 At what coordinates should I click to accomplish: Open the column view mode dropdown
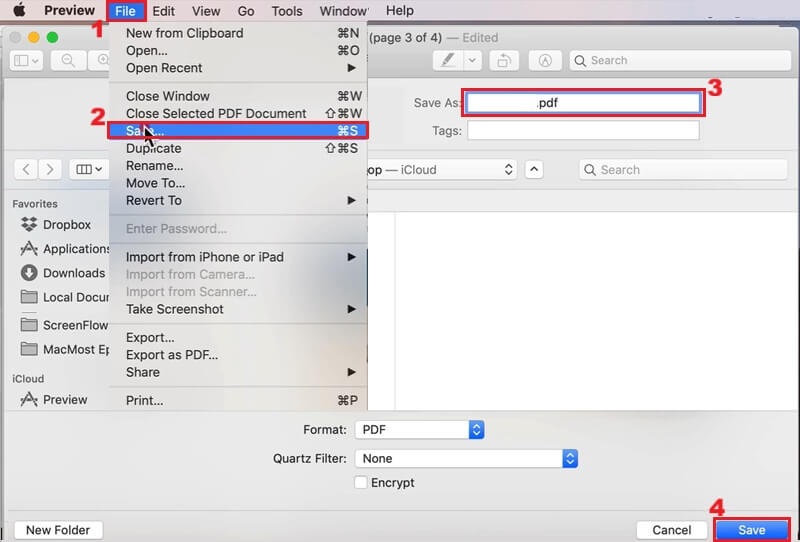point(89,169)
